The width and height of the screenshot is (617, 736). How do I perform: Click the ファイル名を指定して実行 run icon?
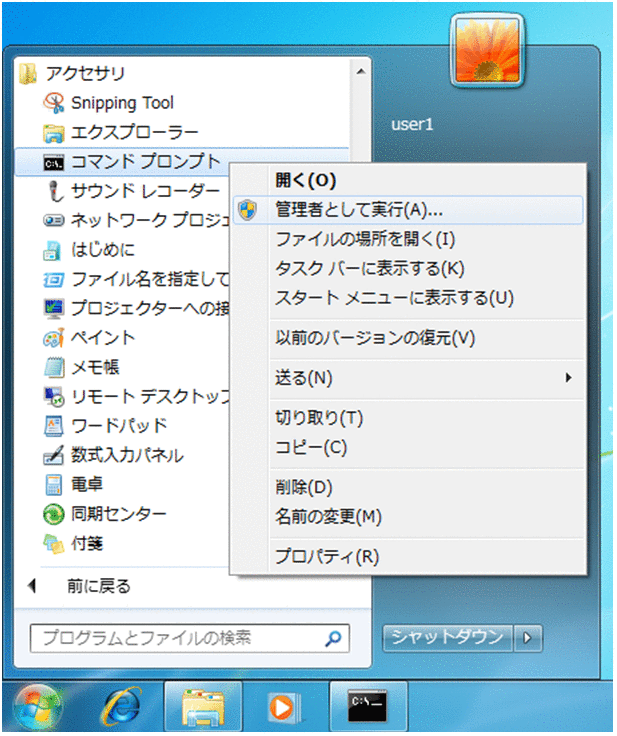point(53,280)
